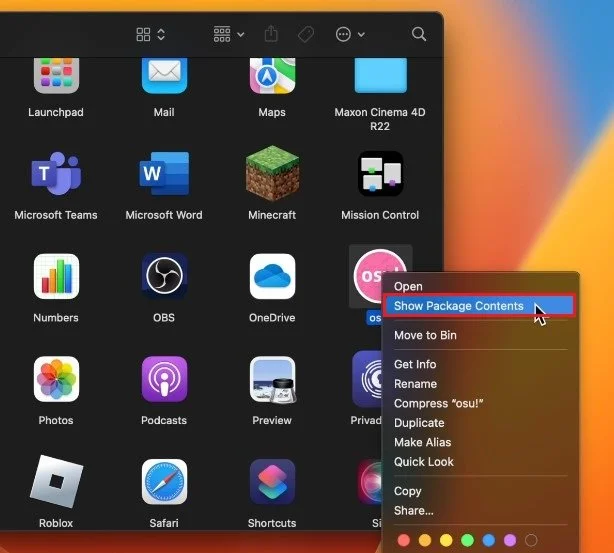This screenshot has width=614, height=553.
Task: Select the OBS app icon
Action: [164, 276]
